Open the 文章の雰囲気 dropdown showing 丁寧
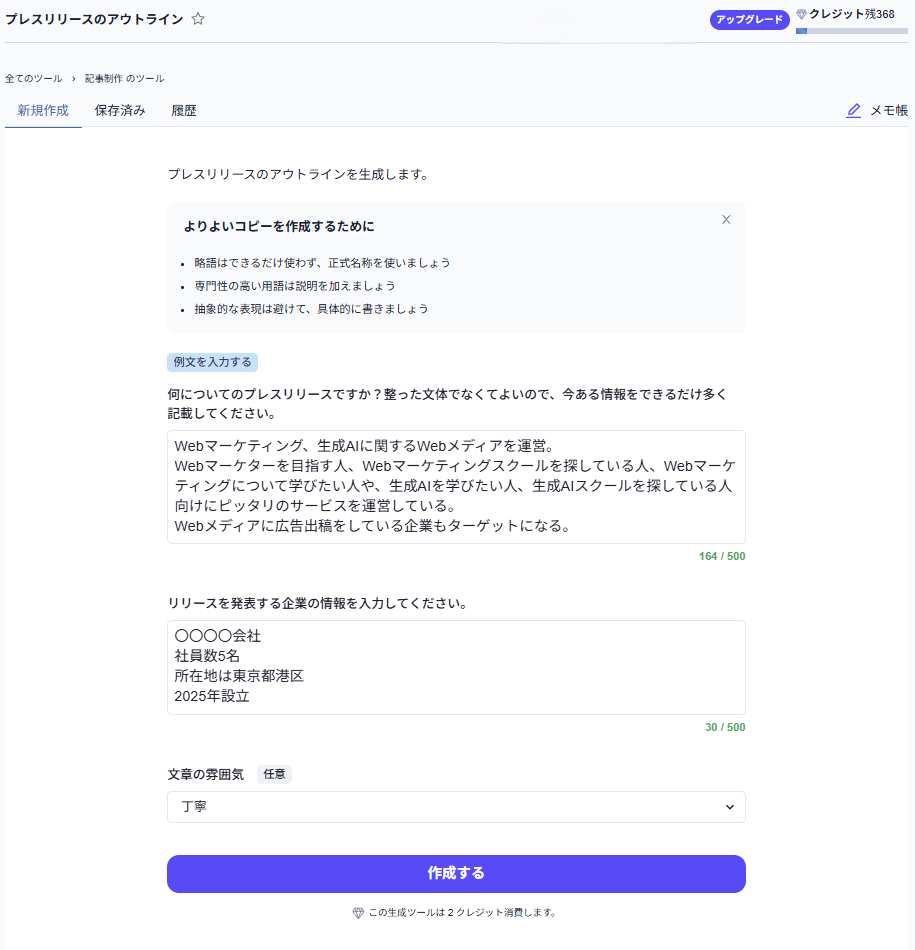This screenshot has height=950, width=915. coord(456,807)
